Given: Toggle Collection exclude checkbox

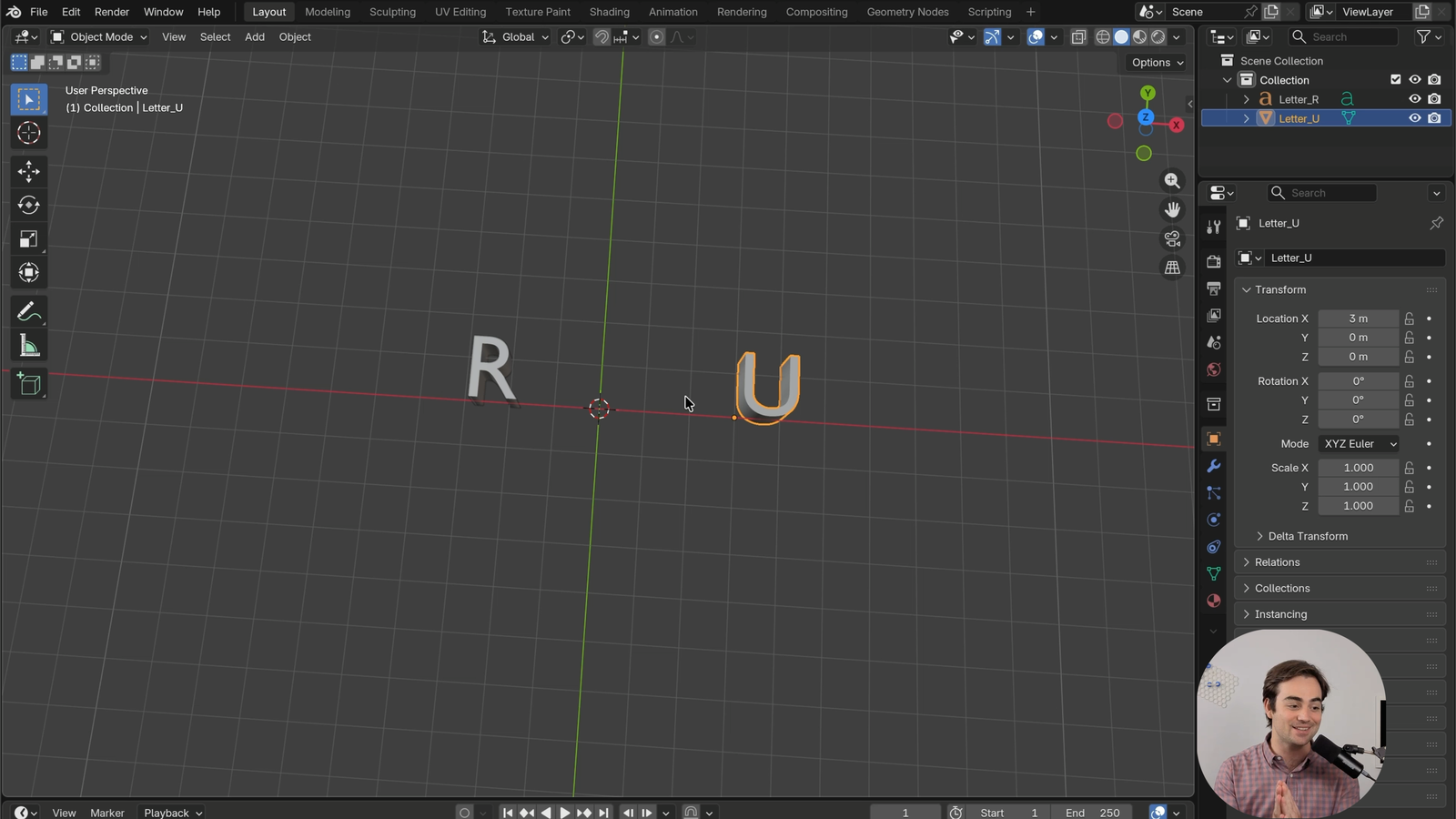Looking at the screenshot, I should coord(1395,80).
